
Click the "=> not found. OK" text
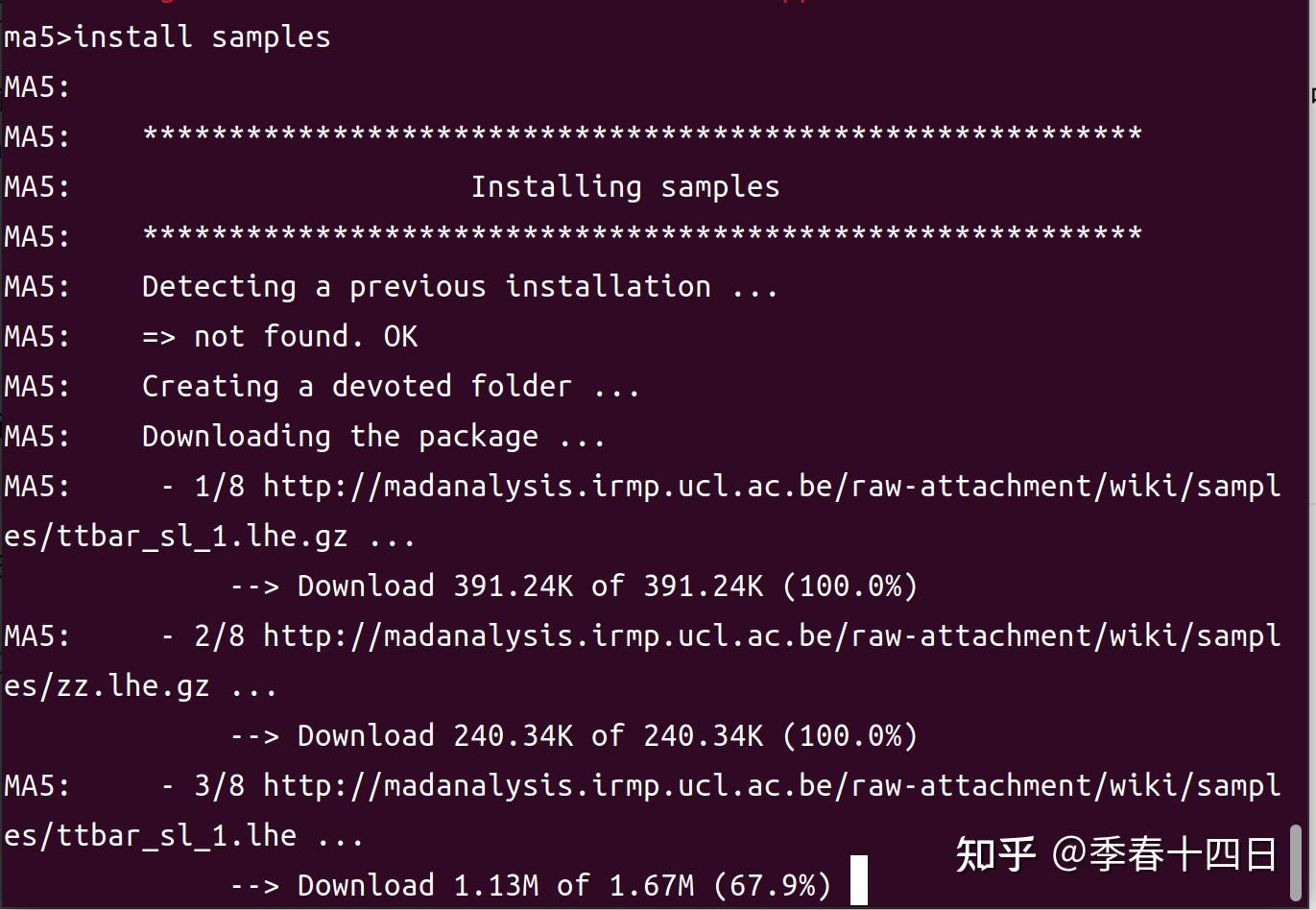click(279, 337)
